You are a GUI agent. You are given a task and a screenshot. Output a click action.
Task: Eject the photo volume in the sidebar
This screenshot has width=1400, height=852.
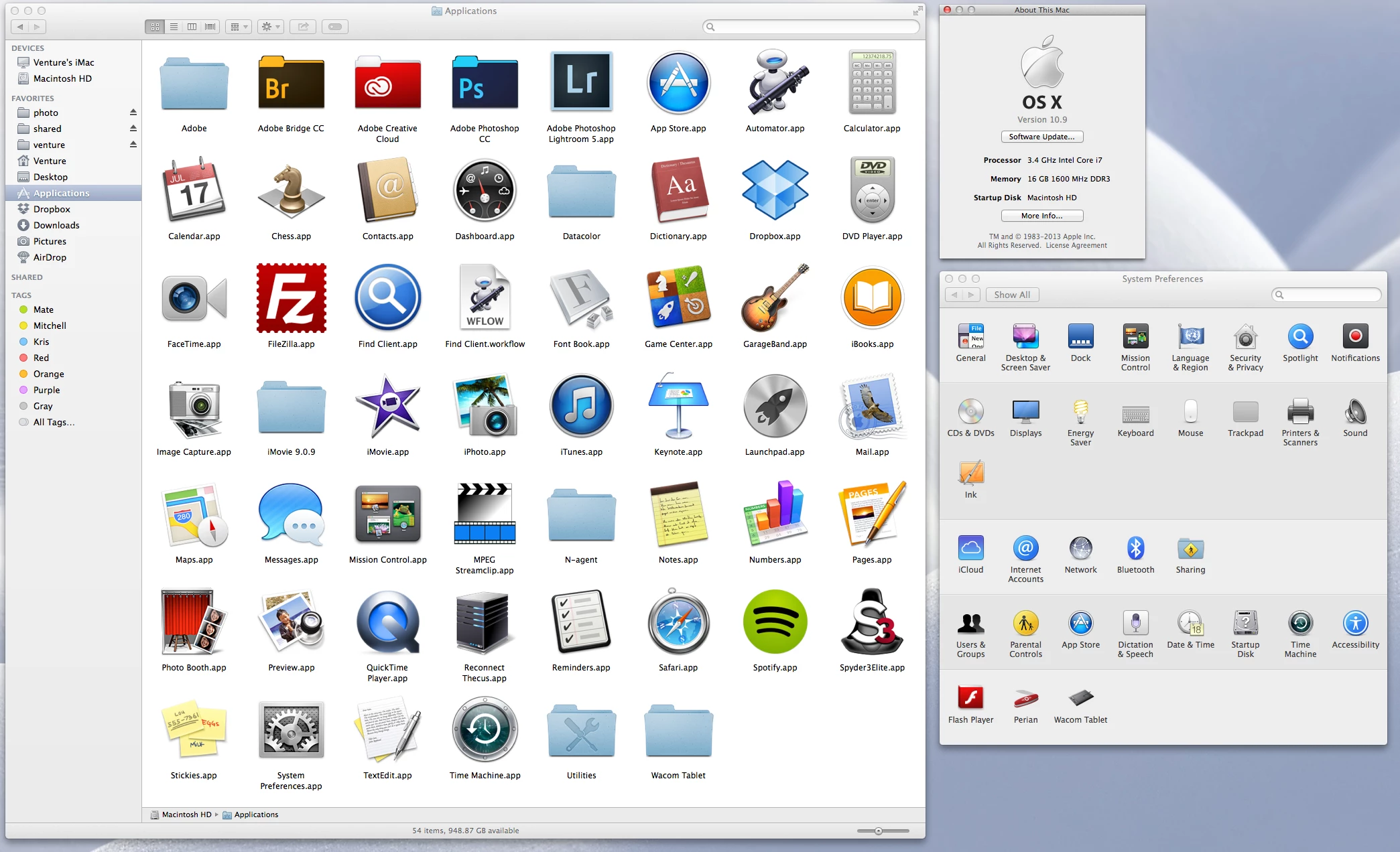click(133, 113)
